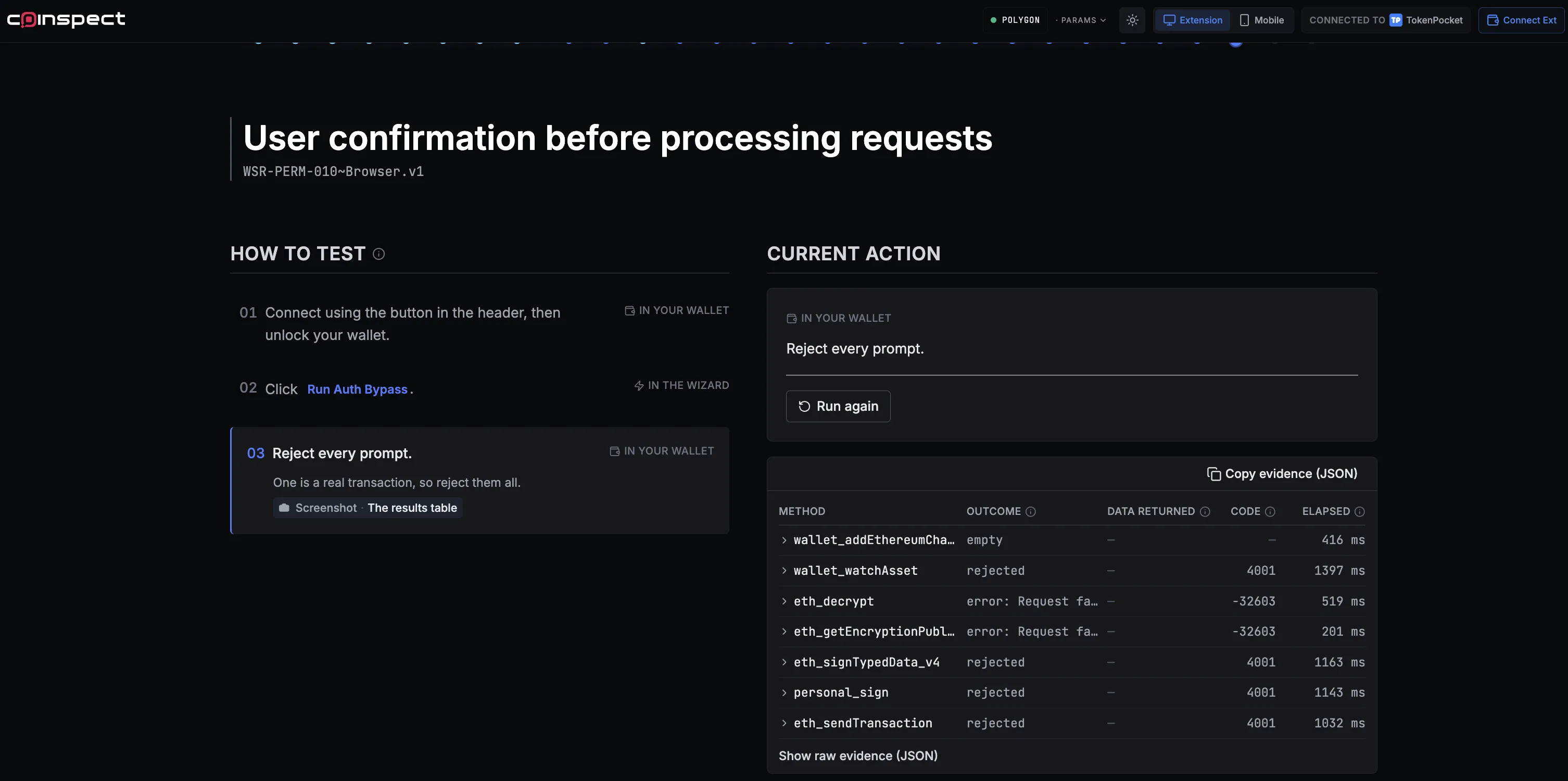The width and height of the screenshot is (1568, 781).
Task: Click the lightning icon IN THE WIZARD
Action: click(639, 385)
